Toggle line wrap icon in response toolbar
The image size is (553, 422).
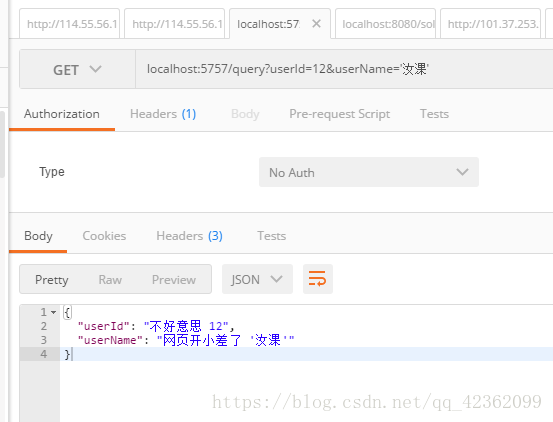317,279
